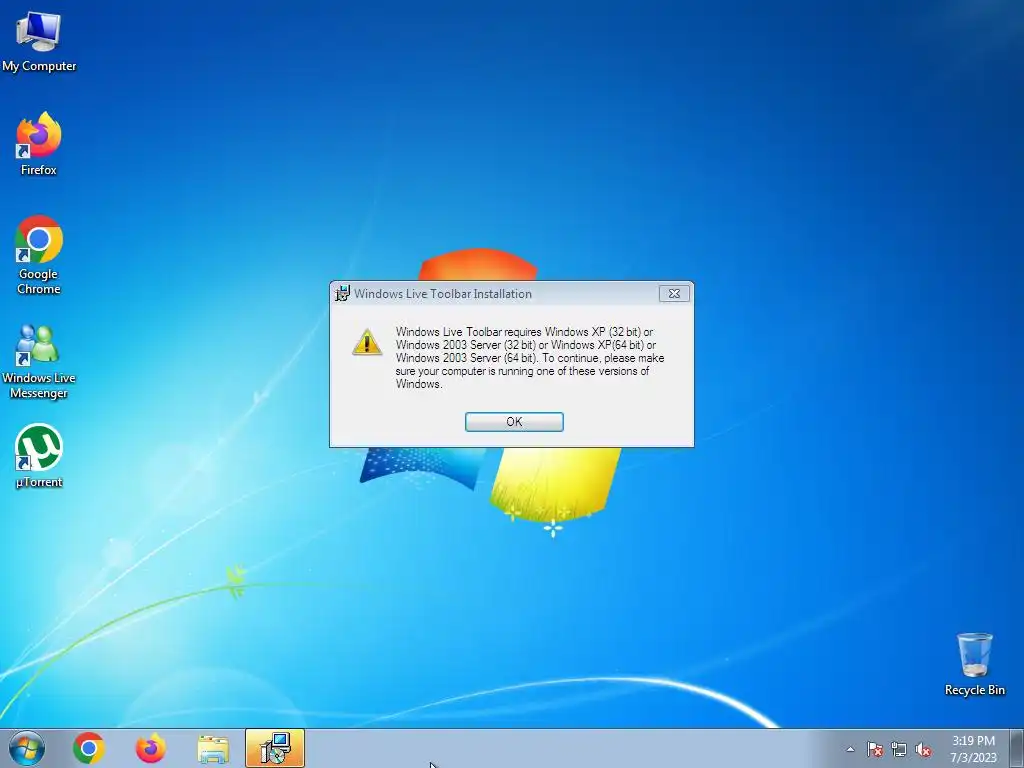Viewport: 1024px width, 768px height.
Task: Select the Recycle Bin icon
Action: click(974, 664)
